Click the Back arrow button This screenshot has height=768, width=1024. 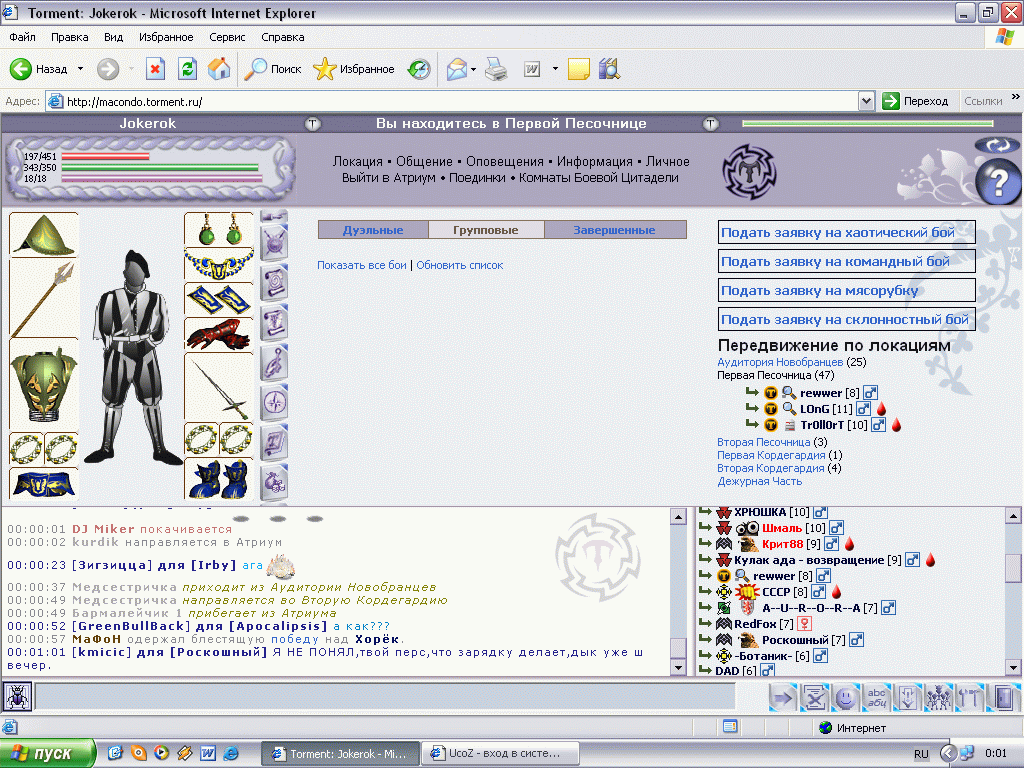pyautogui.click(x=21, y=69)
